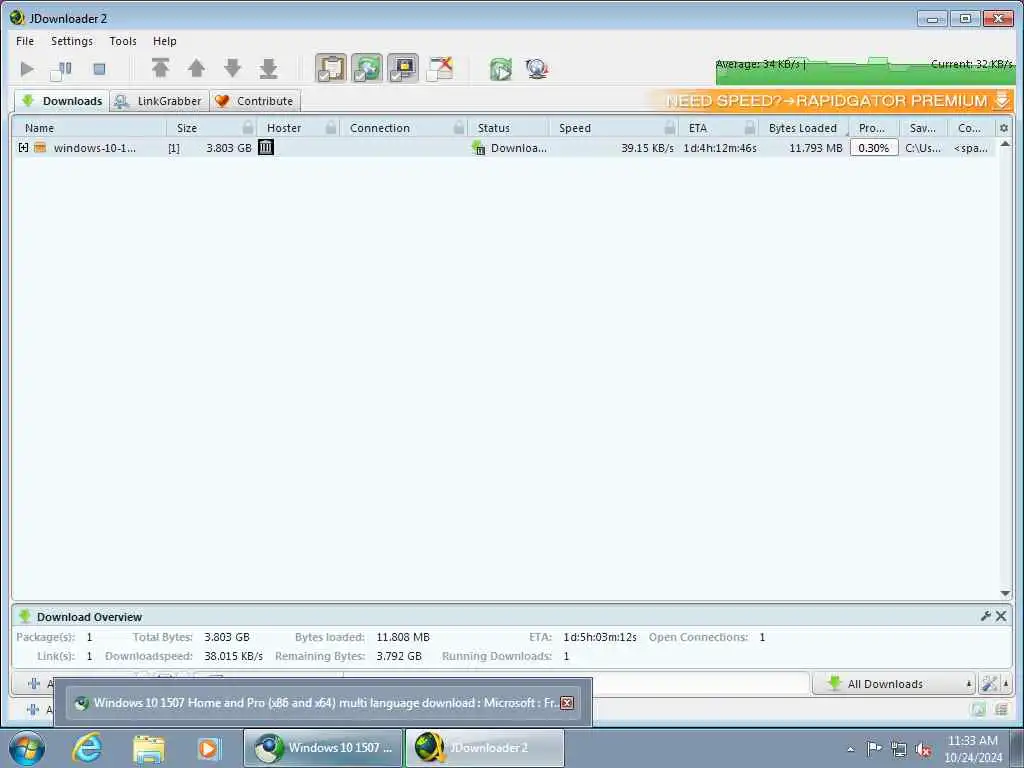Expand small arrow beside bottom wrench button

(x=1006, y=684)
